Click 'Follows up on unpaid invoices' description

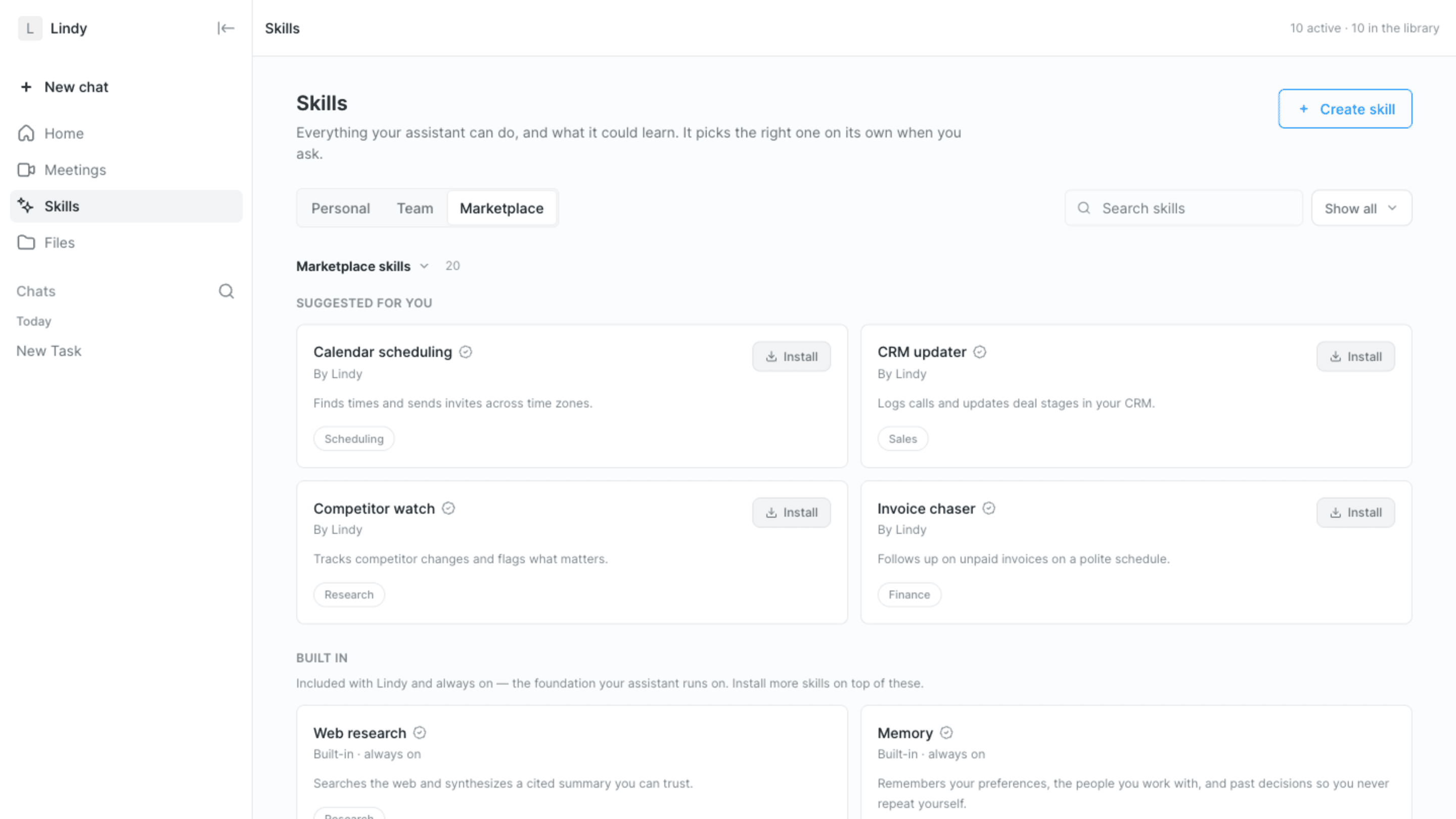[1024, 559]
